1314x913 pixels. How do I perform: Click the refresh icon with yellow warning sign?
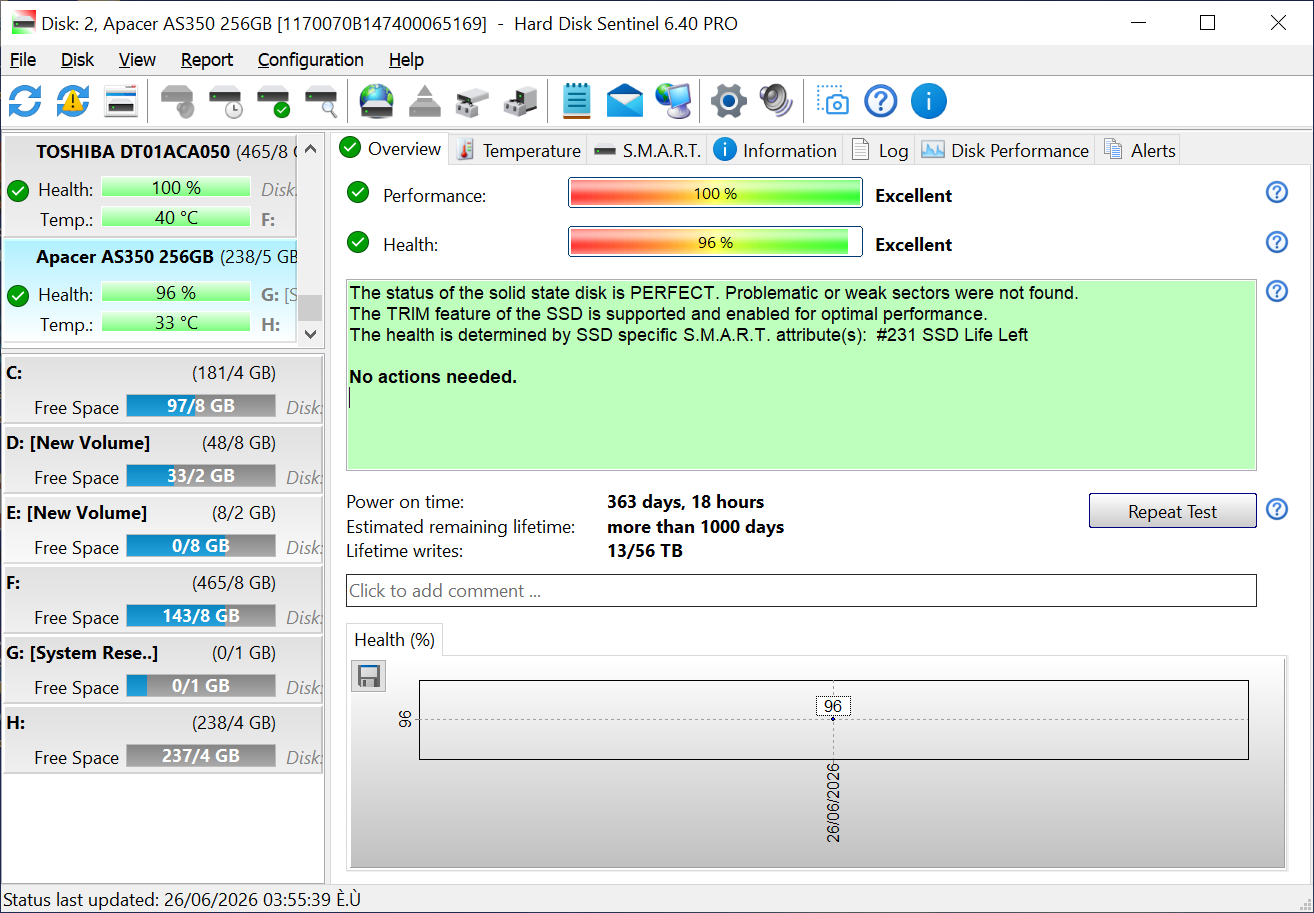pyautogui.click(x=73, y=101)
